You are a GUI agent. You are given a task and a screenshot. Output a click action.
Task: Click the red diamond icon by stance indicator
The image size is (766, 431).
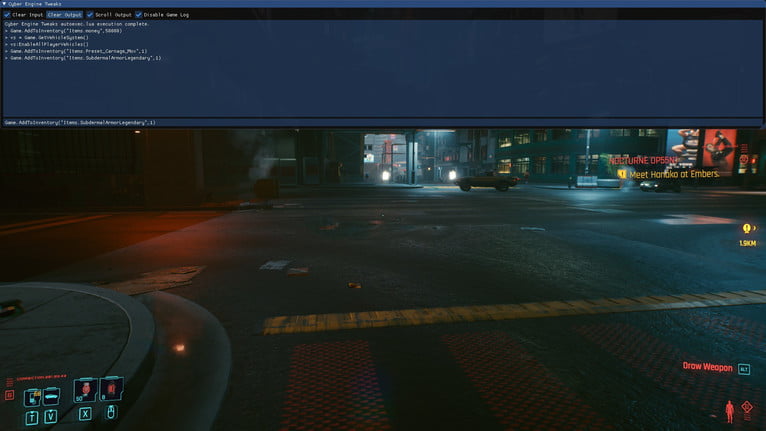pos(746,407)
